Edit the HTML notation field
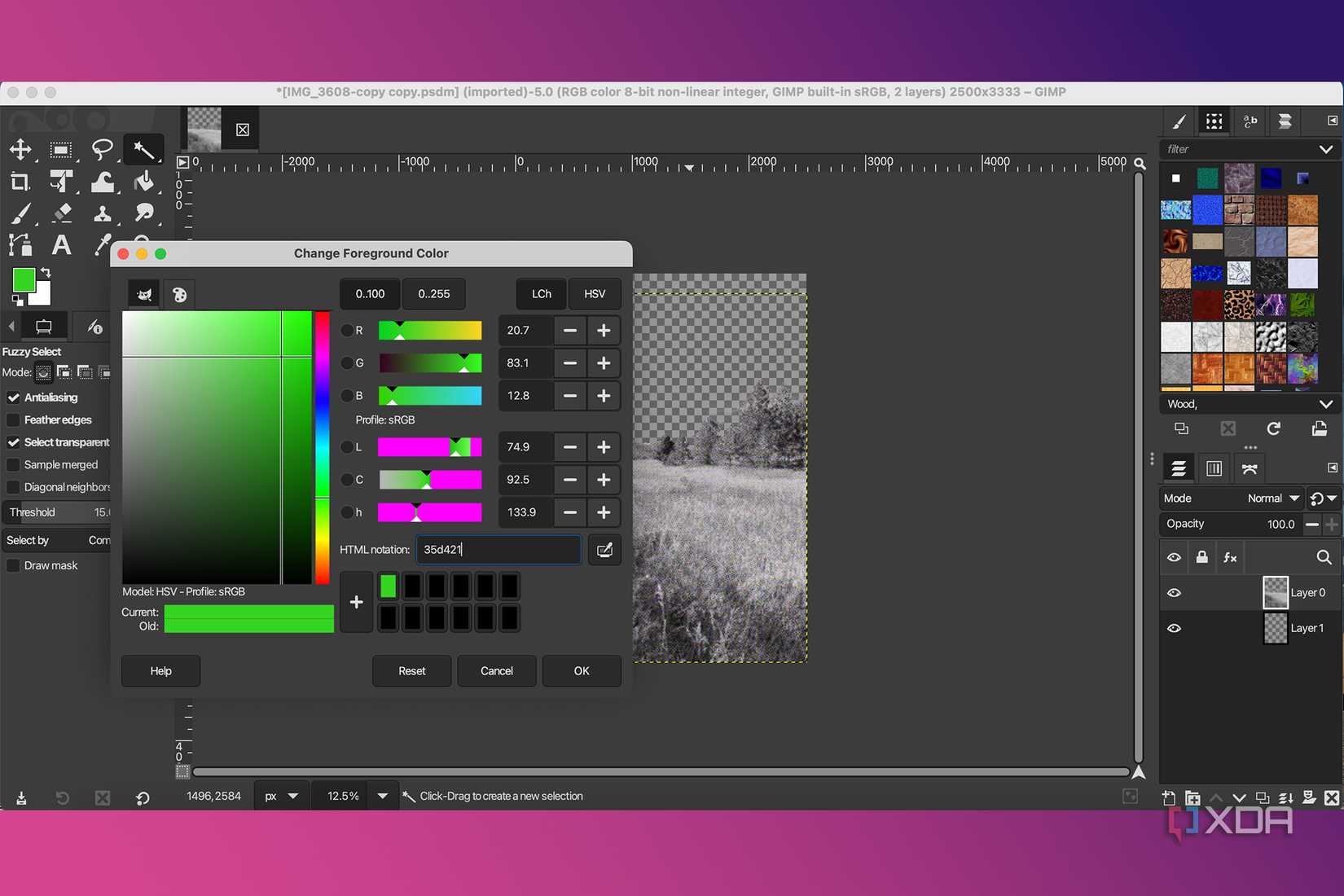The image size is (1344, 896). pyautogui.click(x=497, y=549)
